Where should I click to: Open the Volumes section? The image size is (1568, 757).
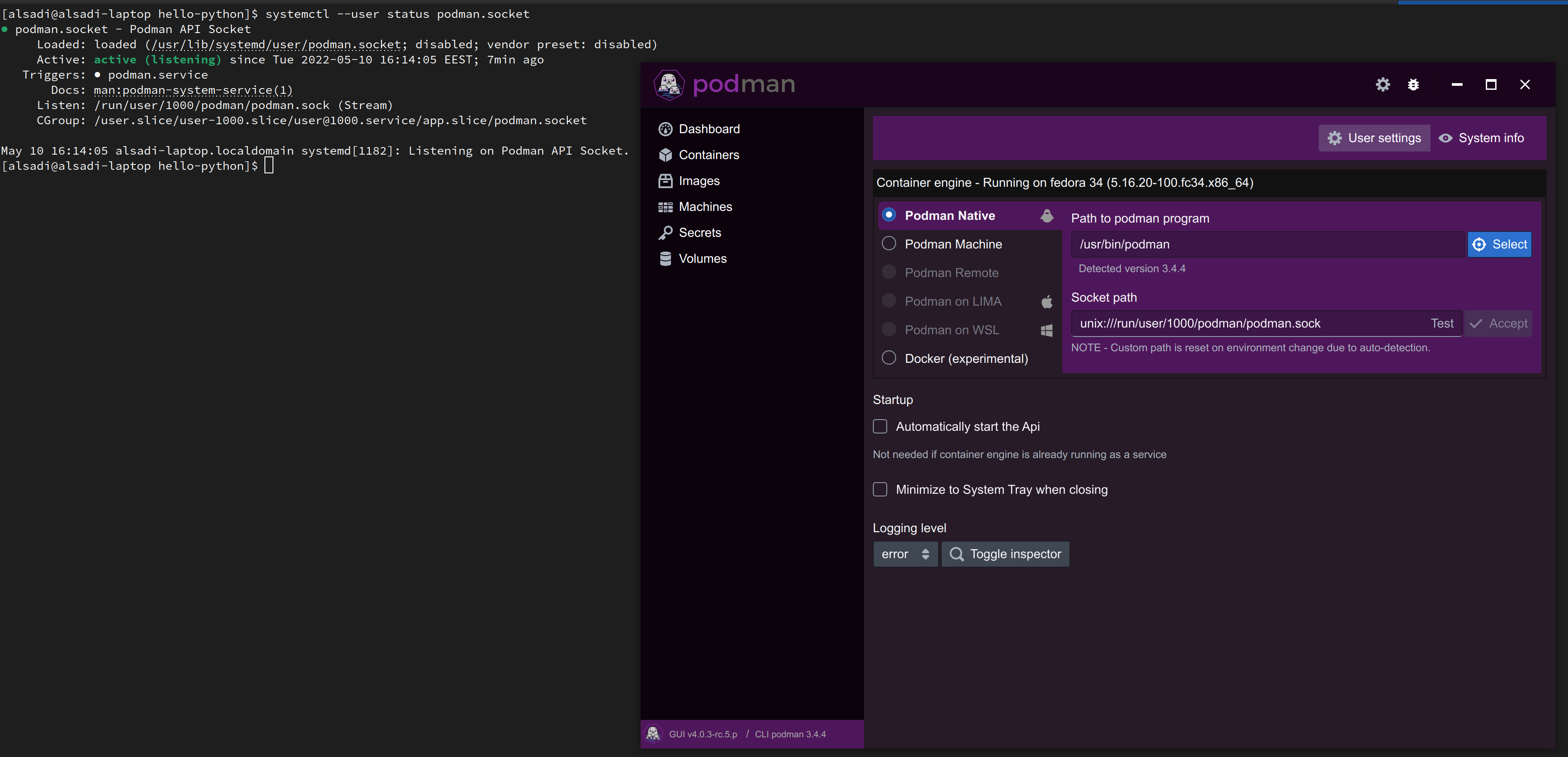tap(702, 258)
